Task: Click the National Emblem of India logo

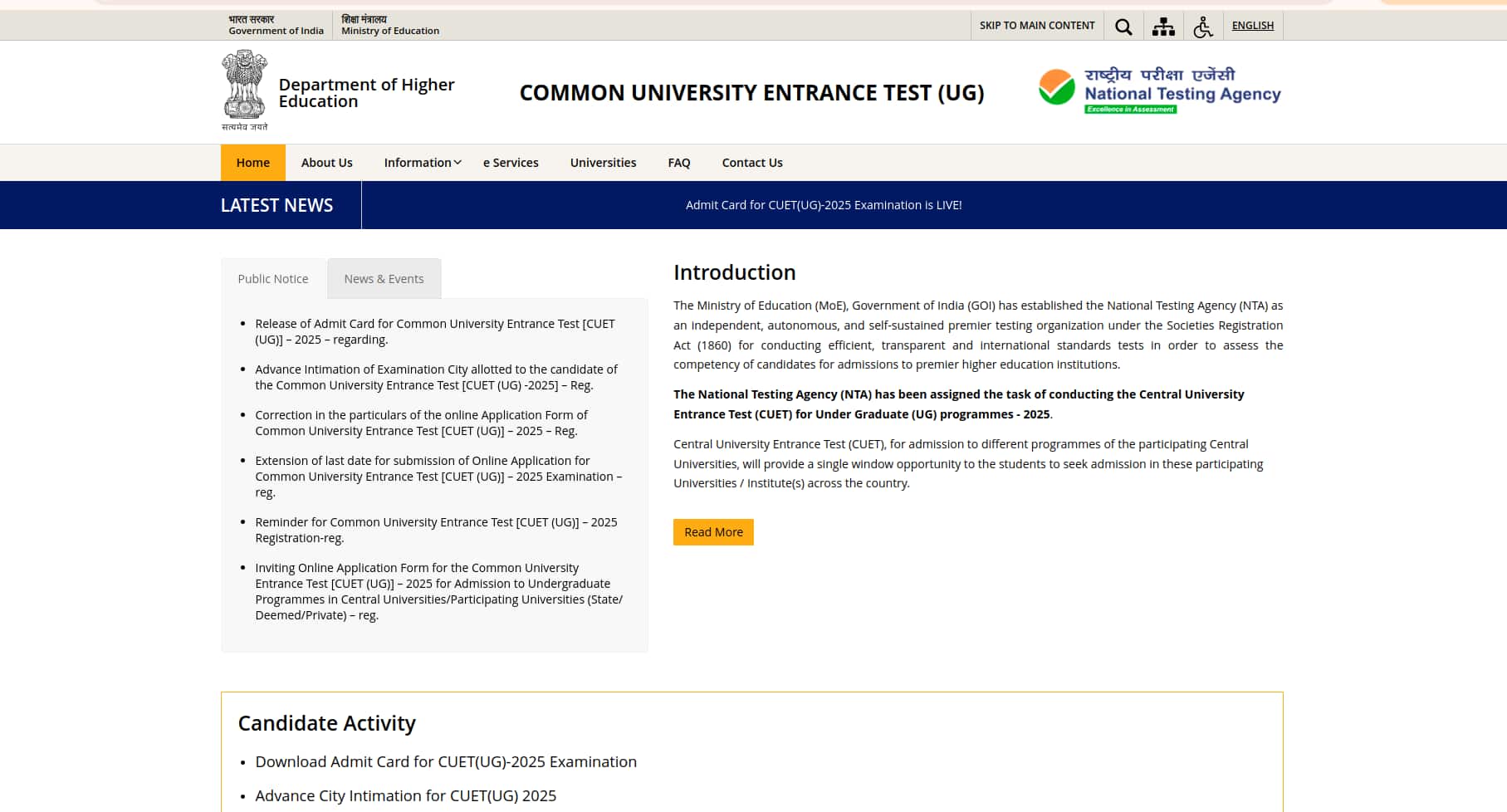Action: 244,90
